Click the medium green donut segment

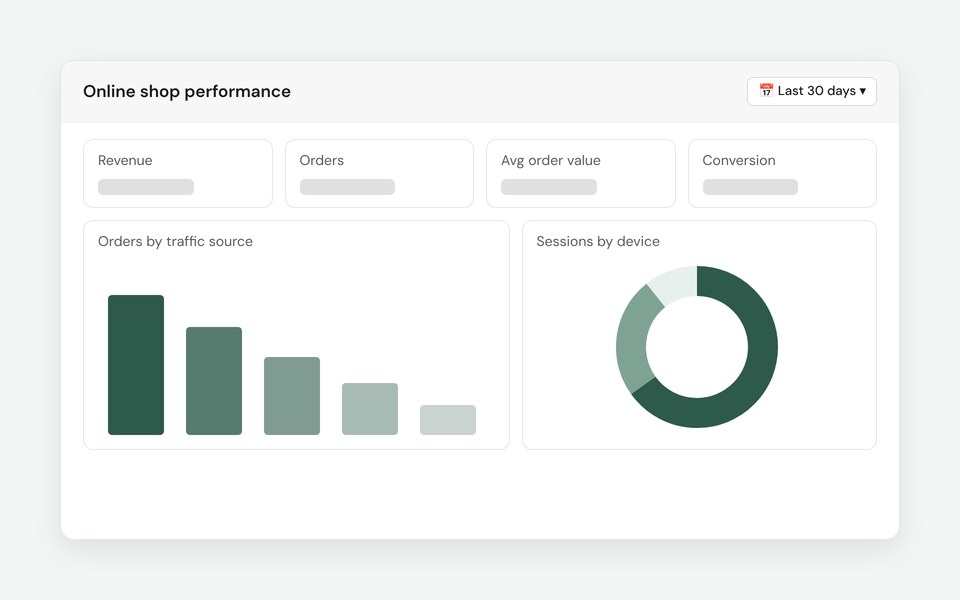coord(632,343)
